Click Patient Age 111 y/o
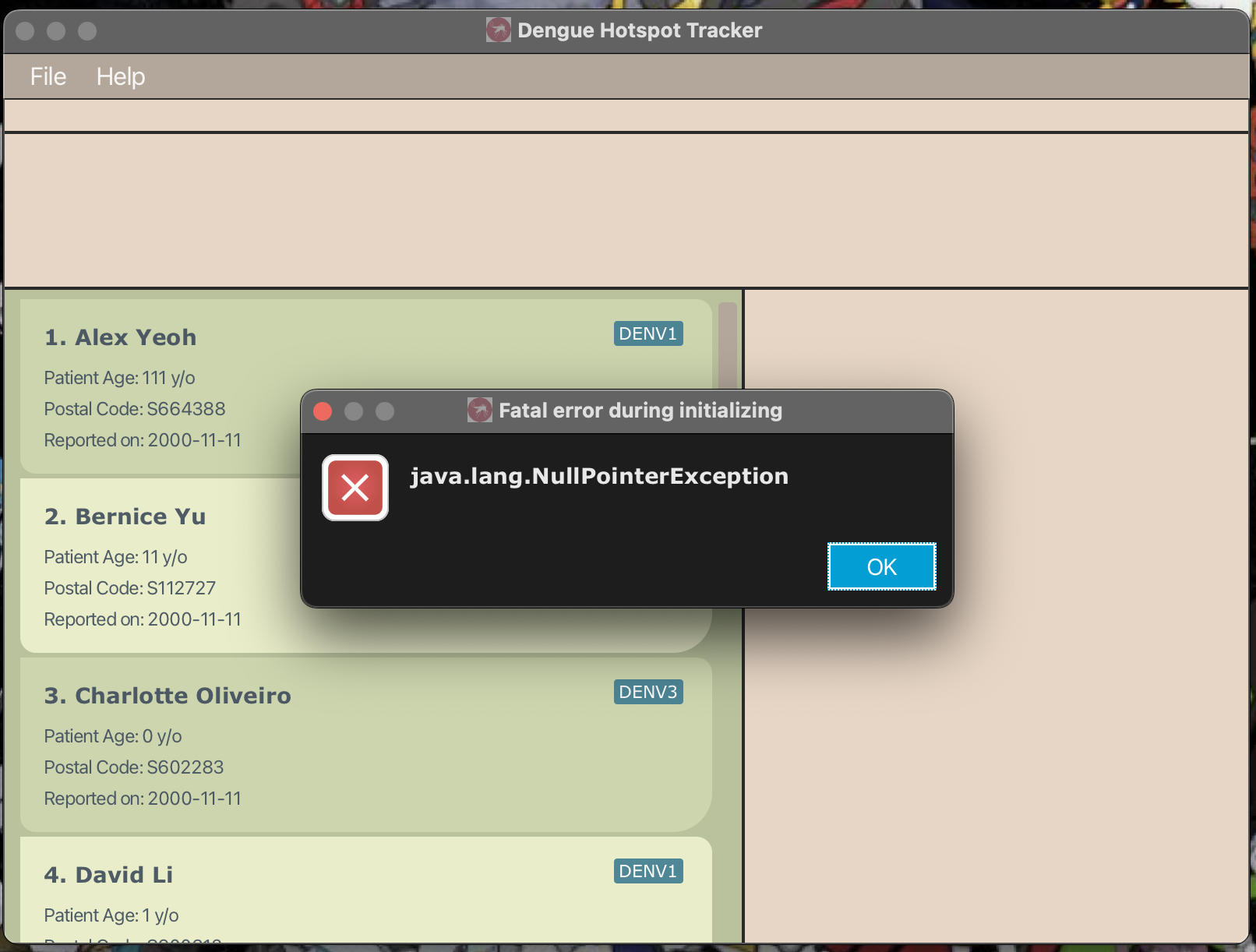1256x952 pixels. click(119, 378)
